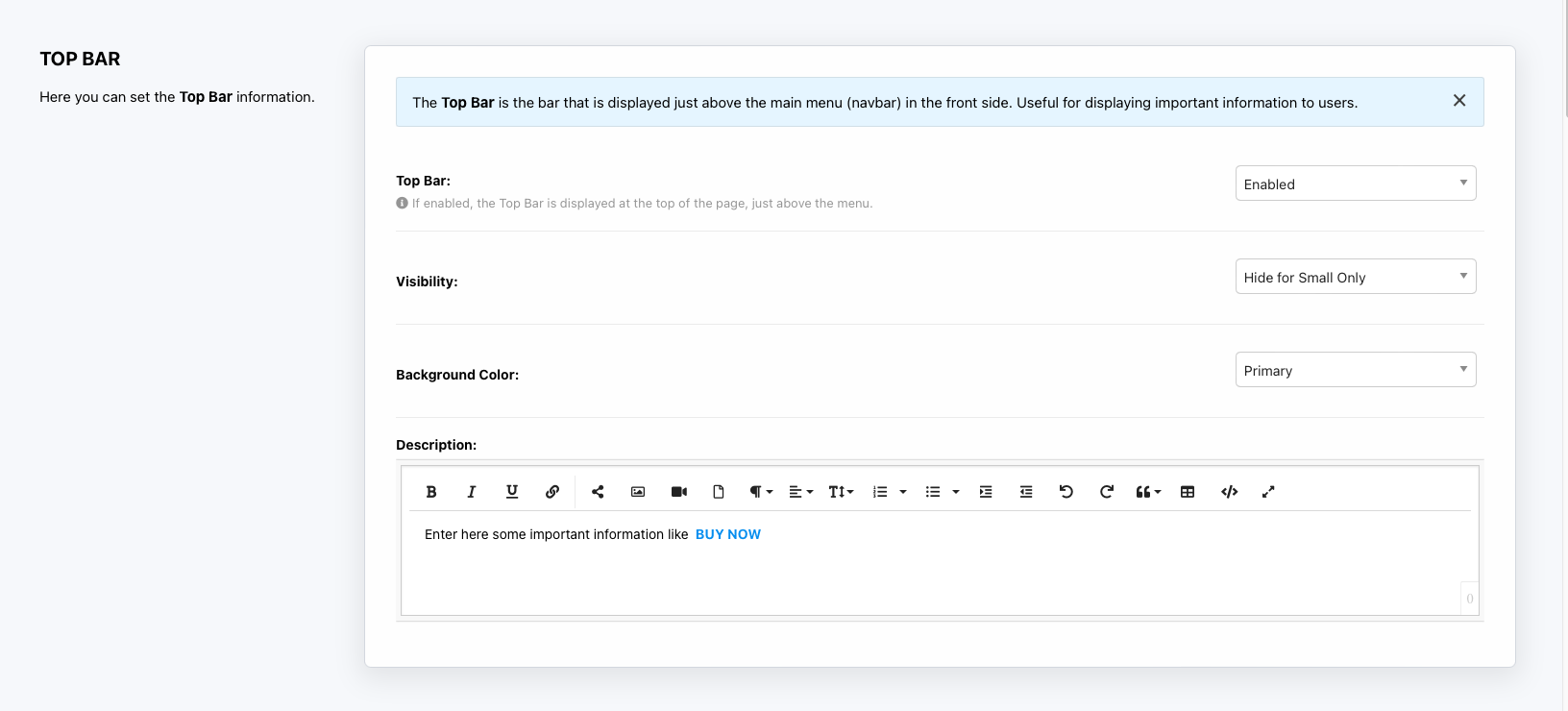Toggle italic text formatting
This screenshot has width=1568, height=711.
472,492
